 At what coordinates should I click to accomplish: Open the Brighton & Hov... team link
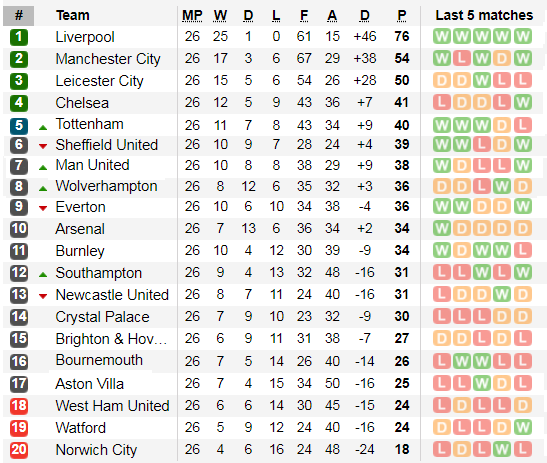tap(111, 339)
